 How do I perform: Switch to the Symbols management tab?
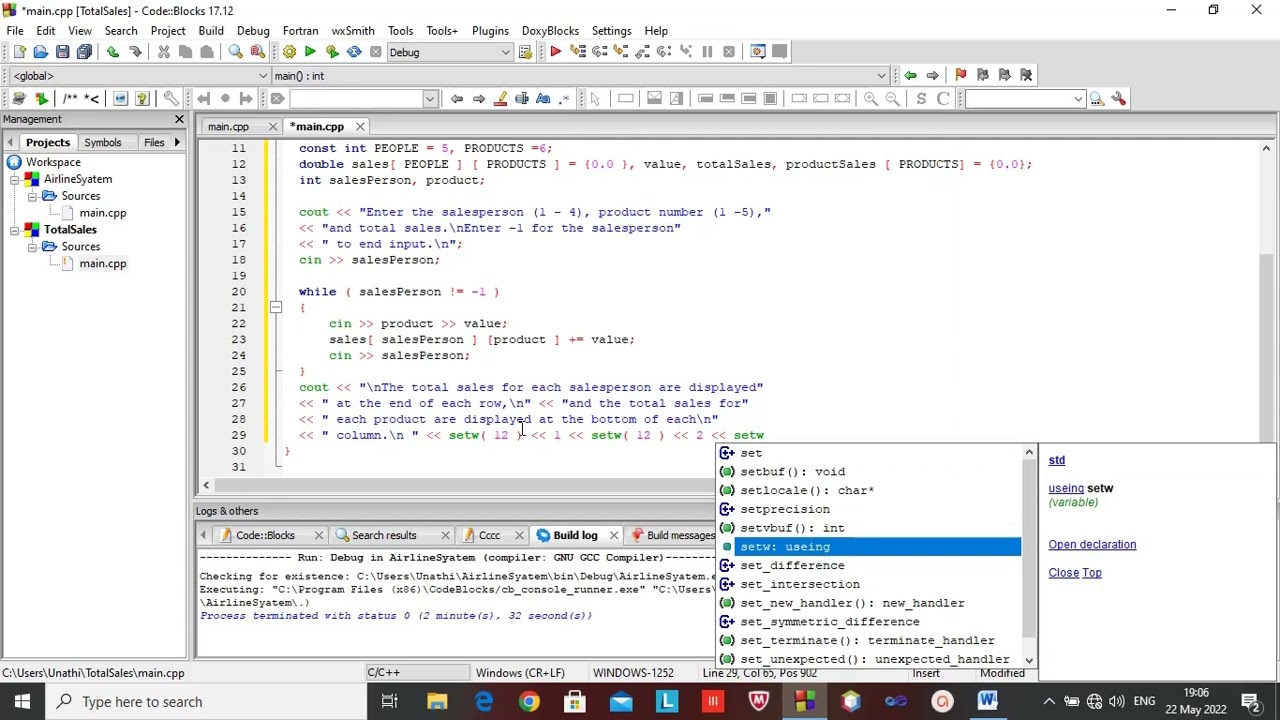point(102,143)
